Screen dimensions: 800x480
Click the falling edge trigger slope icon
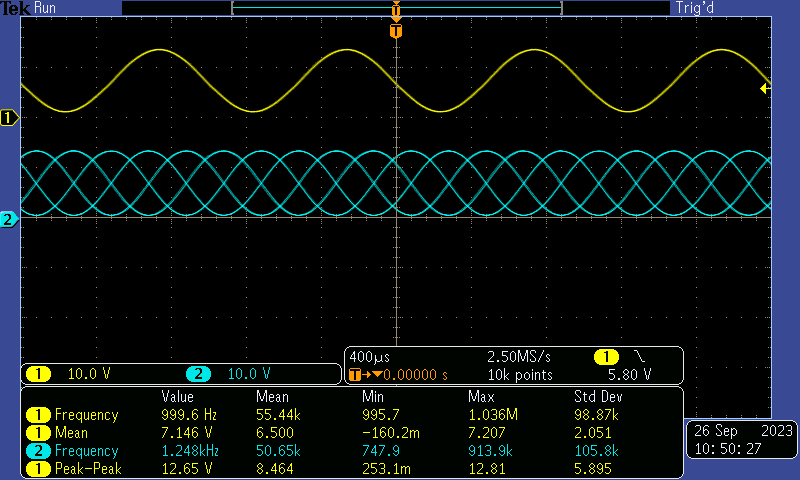pyautogui.click(x=639, y=356)
